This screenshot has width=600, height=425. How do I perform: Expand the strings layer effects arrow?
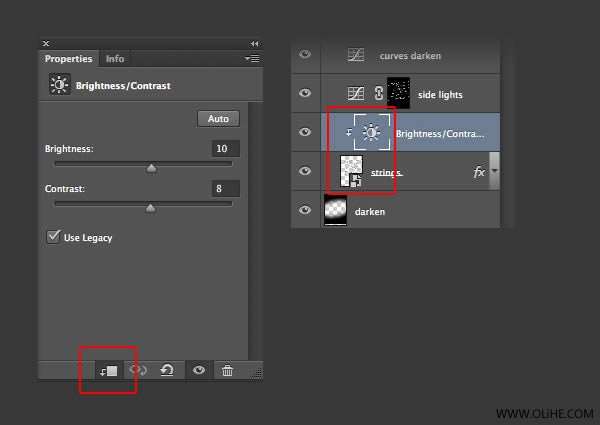pyautogui.click(x=493, y=172)
